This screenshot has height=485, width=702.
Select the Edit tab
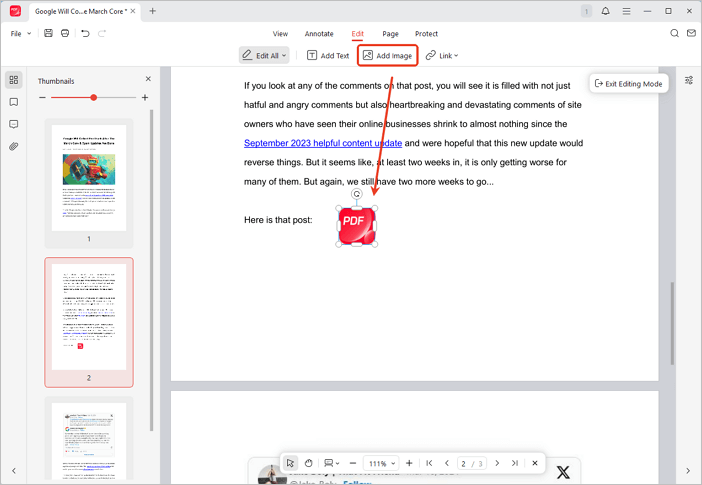pyautogui.click(x=357, y=34)
